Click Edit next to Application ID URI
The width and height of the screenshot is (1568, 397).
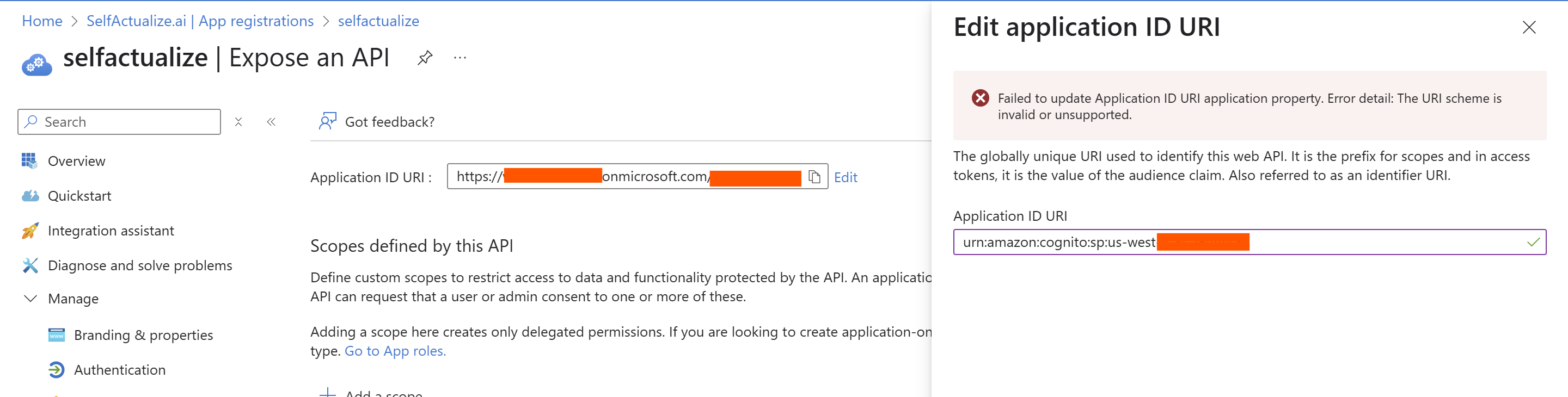pyautogui.click(x=846, y=177)
